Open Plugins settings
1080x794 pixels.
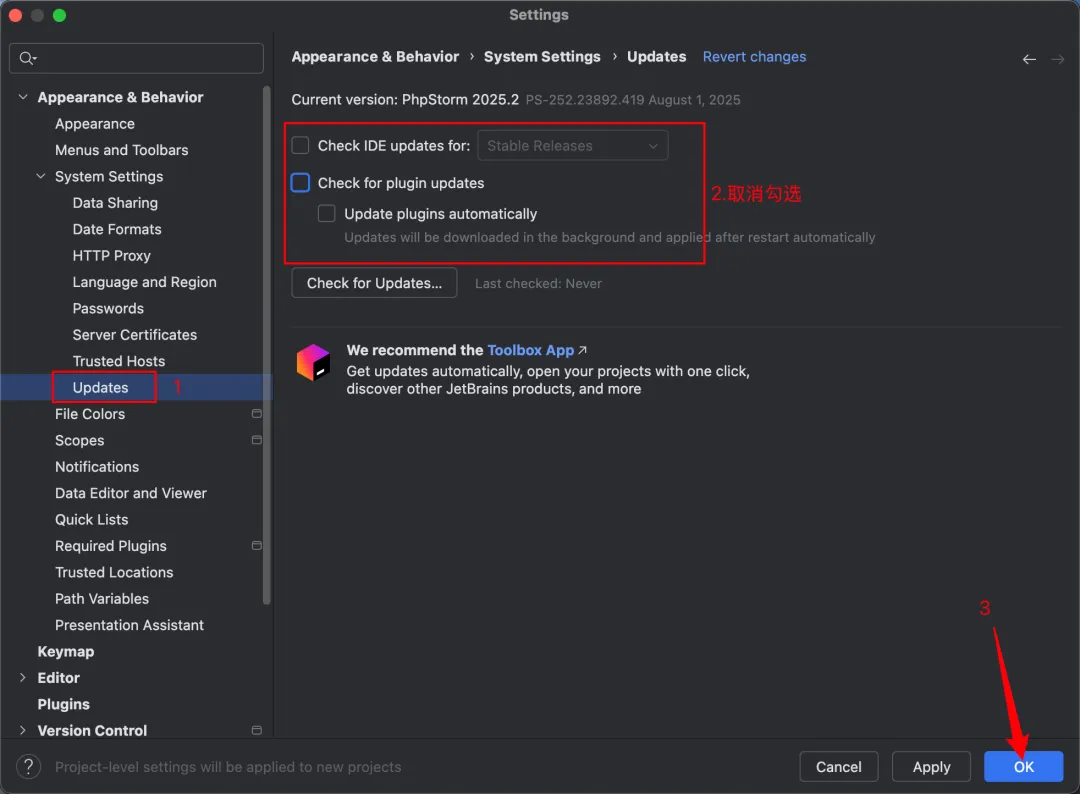63,704
